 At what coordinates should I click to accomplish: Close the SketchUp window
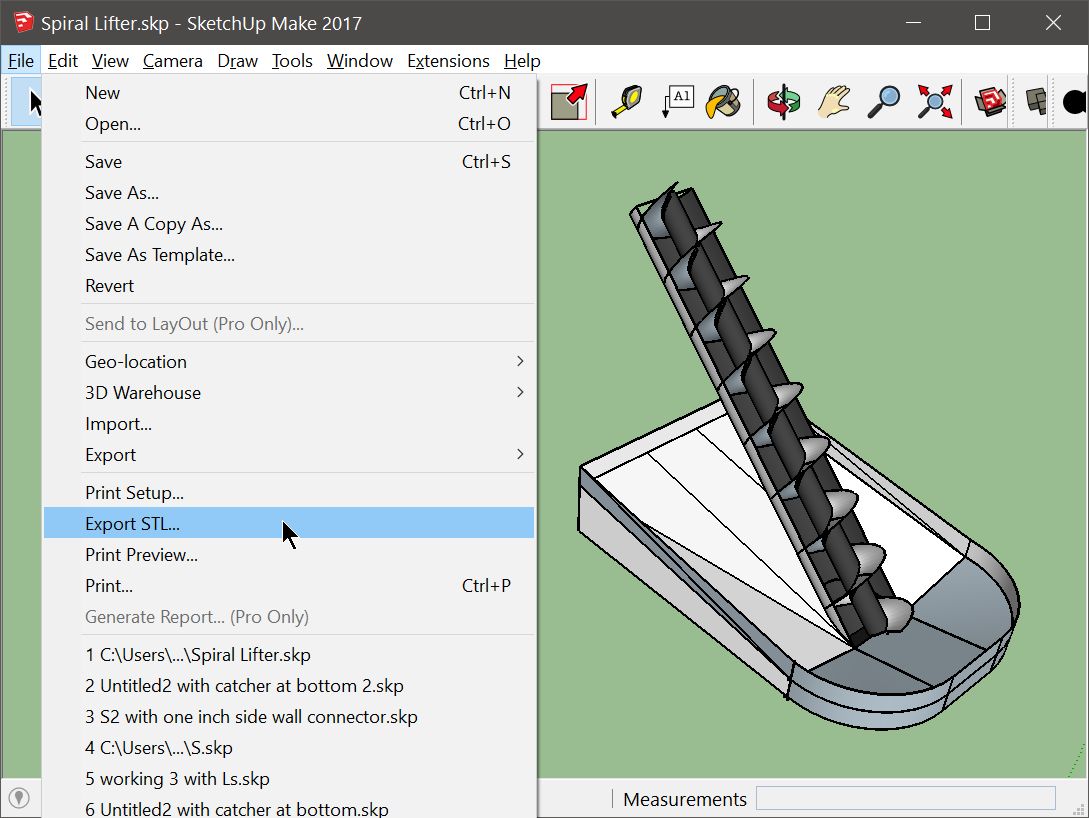click(x=1053, y=23)
